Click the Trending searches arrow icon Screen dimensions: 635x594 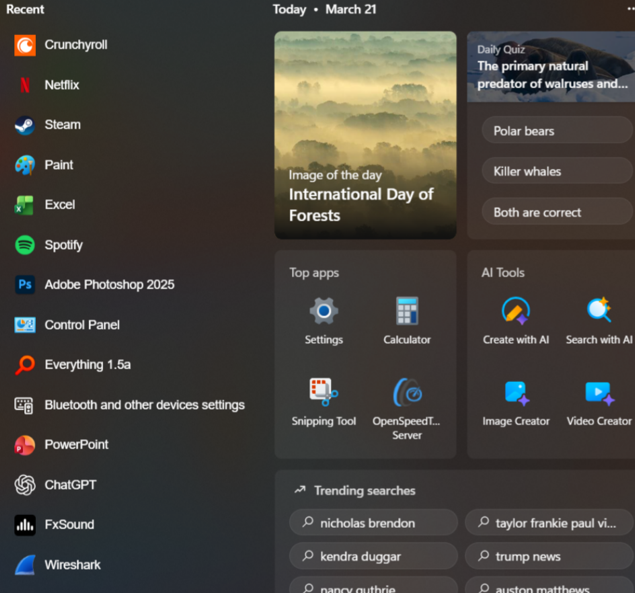pyautogui.click(x=300, y=490)
